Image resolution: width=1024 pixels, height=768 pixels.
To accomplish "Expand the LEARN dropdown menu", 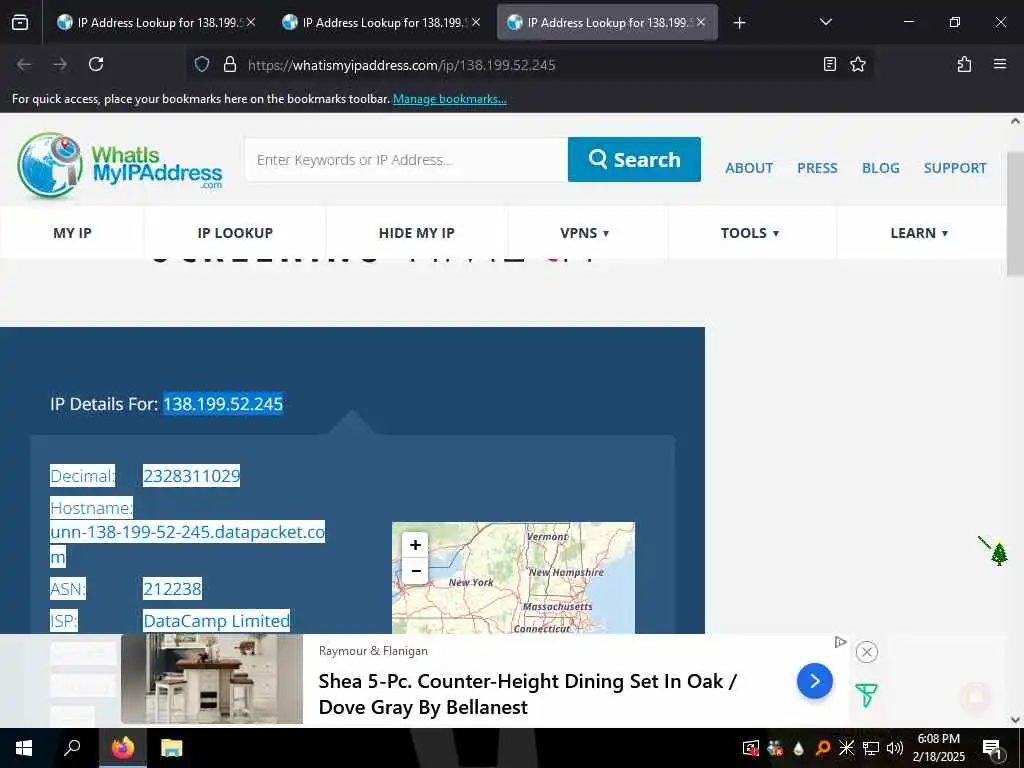I will pos(919,233).
